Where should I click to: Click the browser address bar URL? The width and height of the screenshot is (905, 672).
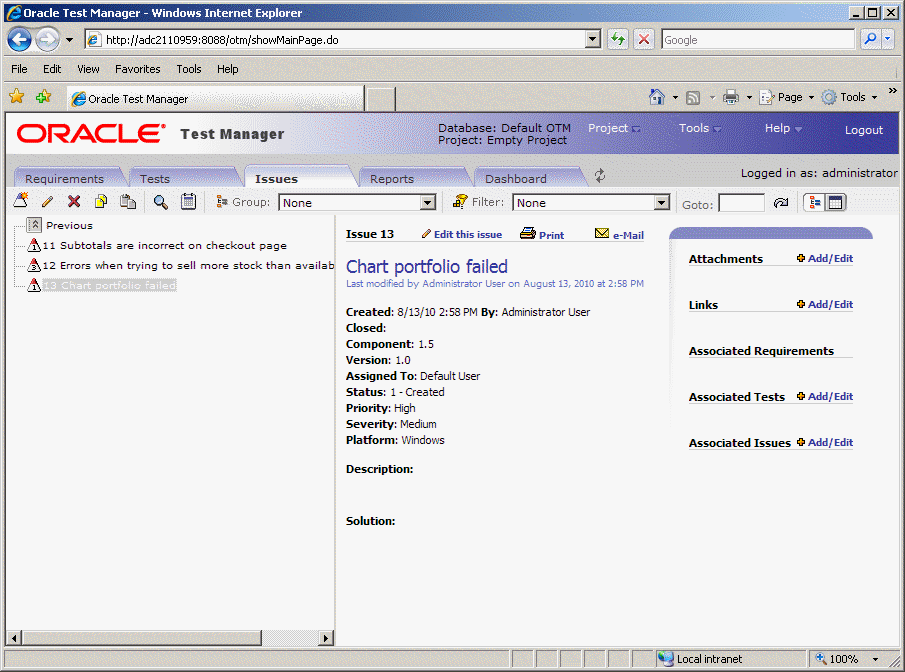point(343,39)
